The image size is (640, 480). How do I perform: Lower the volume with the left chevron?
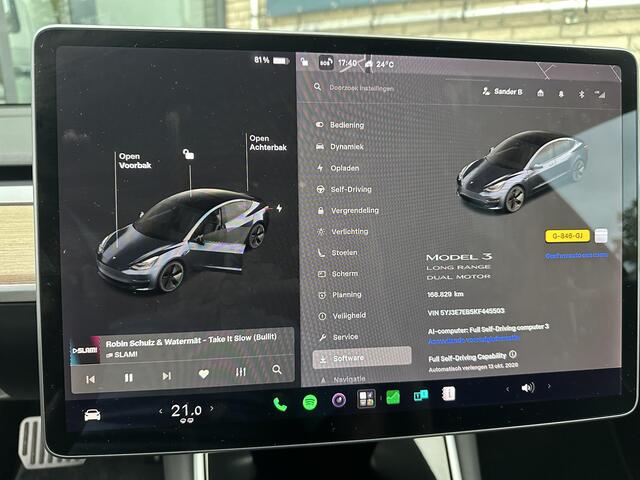pyautogui.click(x=507, y=389)
